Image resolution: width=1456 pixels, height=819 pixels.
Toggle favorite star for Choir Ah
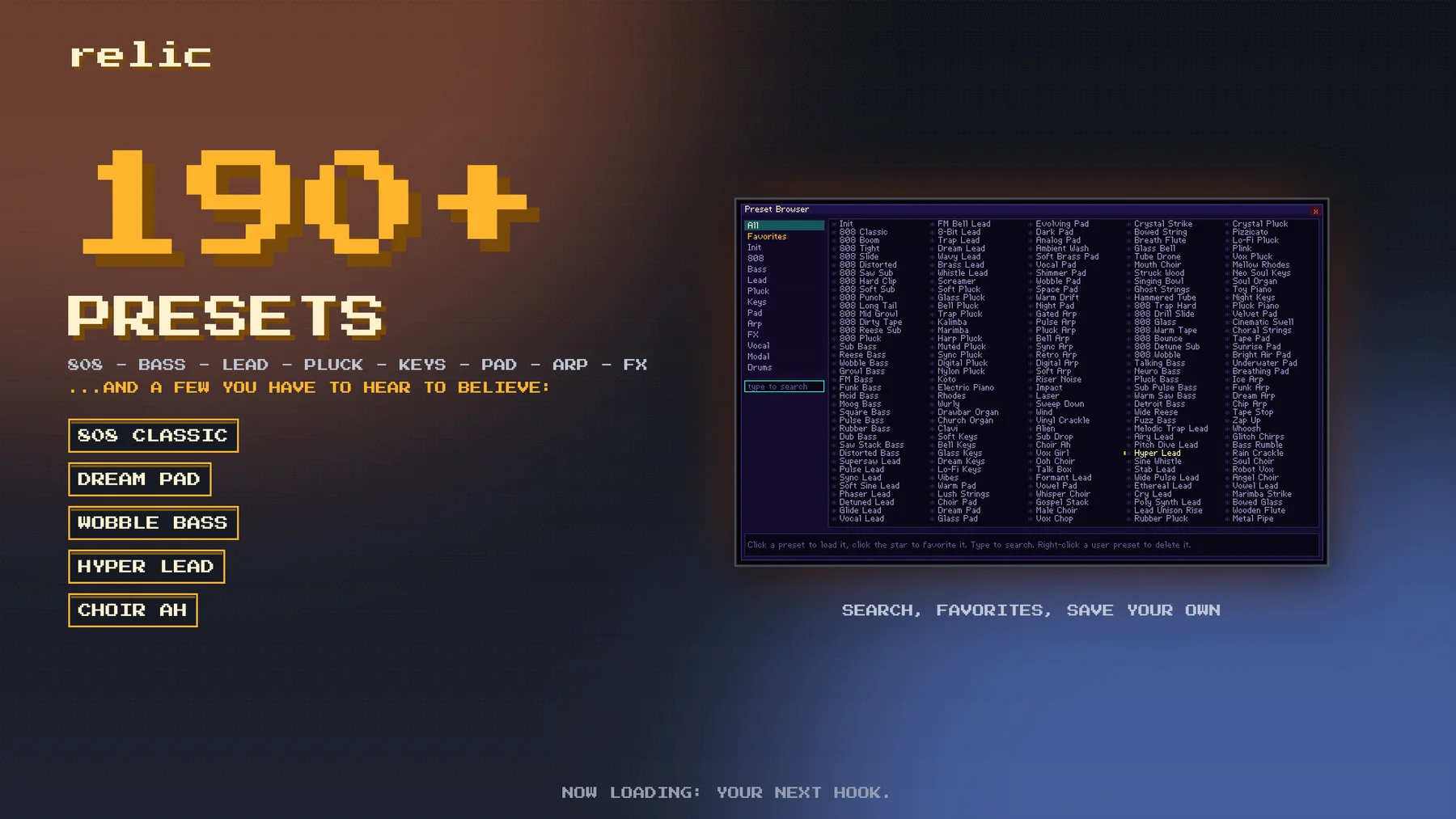point(1031,445)
